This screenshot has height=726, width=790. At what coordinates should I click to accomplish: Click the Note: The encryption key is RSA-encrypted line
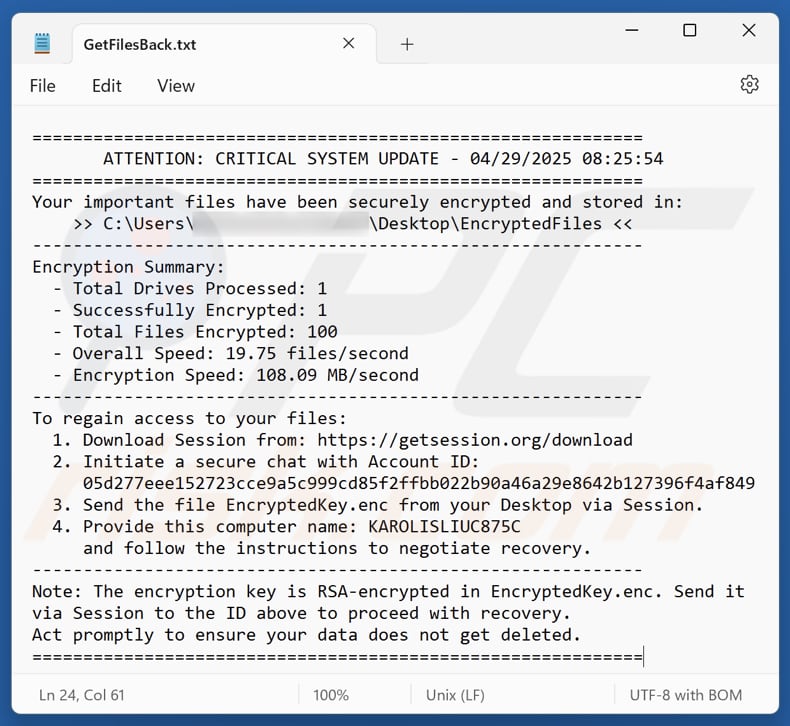point(388,591)
